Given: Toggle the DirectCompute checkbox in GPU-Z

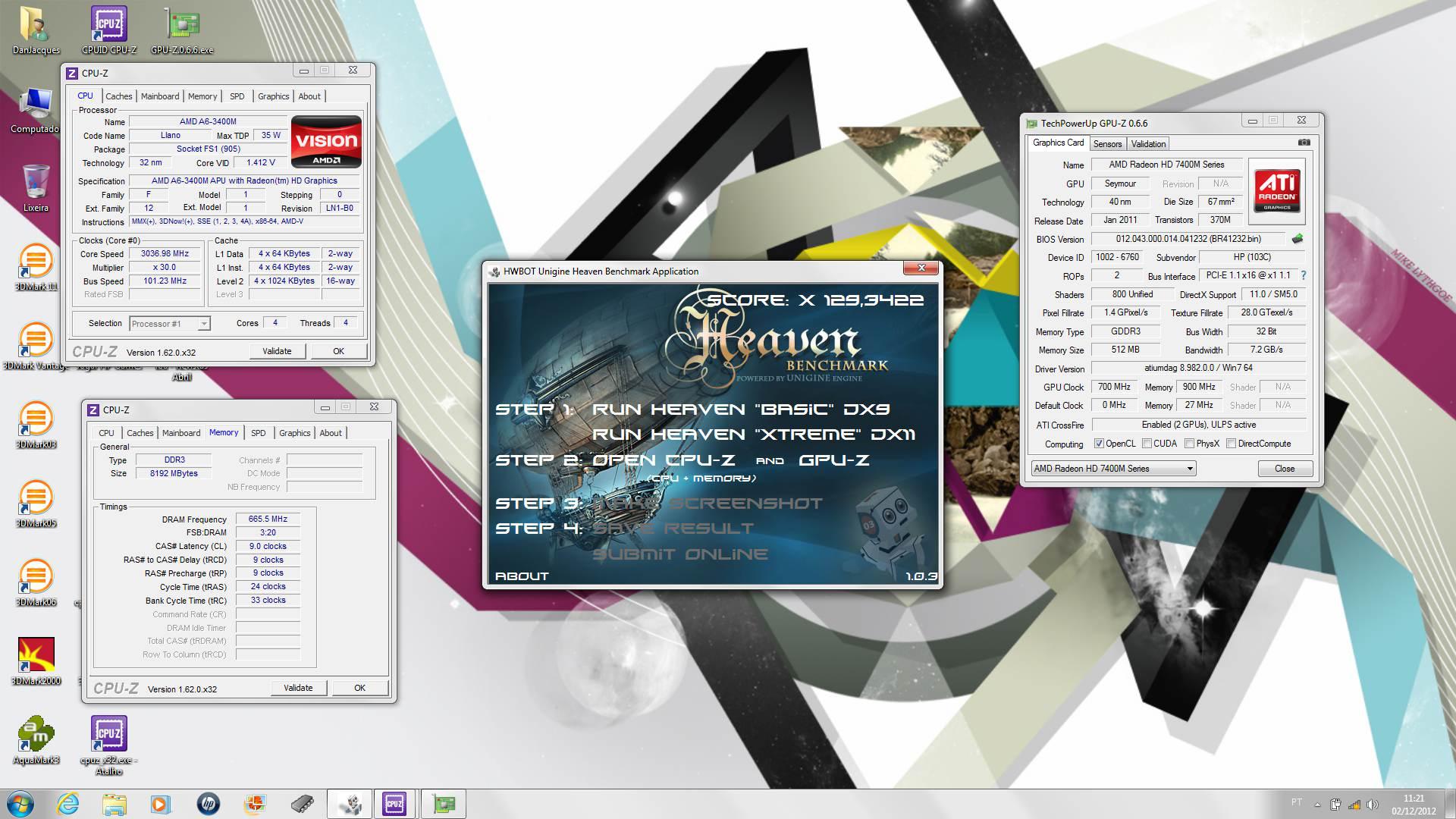Looking at the screenshot, I should pos(1231,444).
